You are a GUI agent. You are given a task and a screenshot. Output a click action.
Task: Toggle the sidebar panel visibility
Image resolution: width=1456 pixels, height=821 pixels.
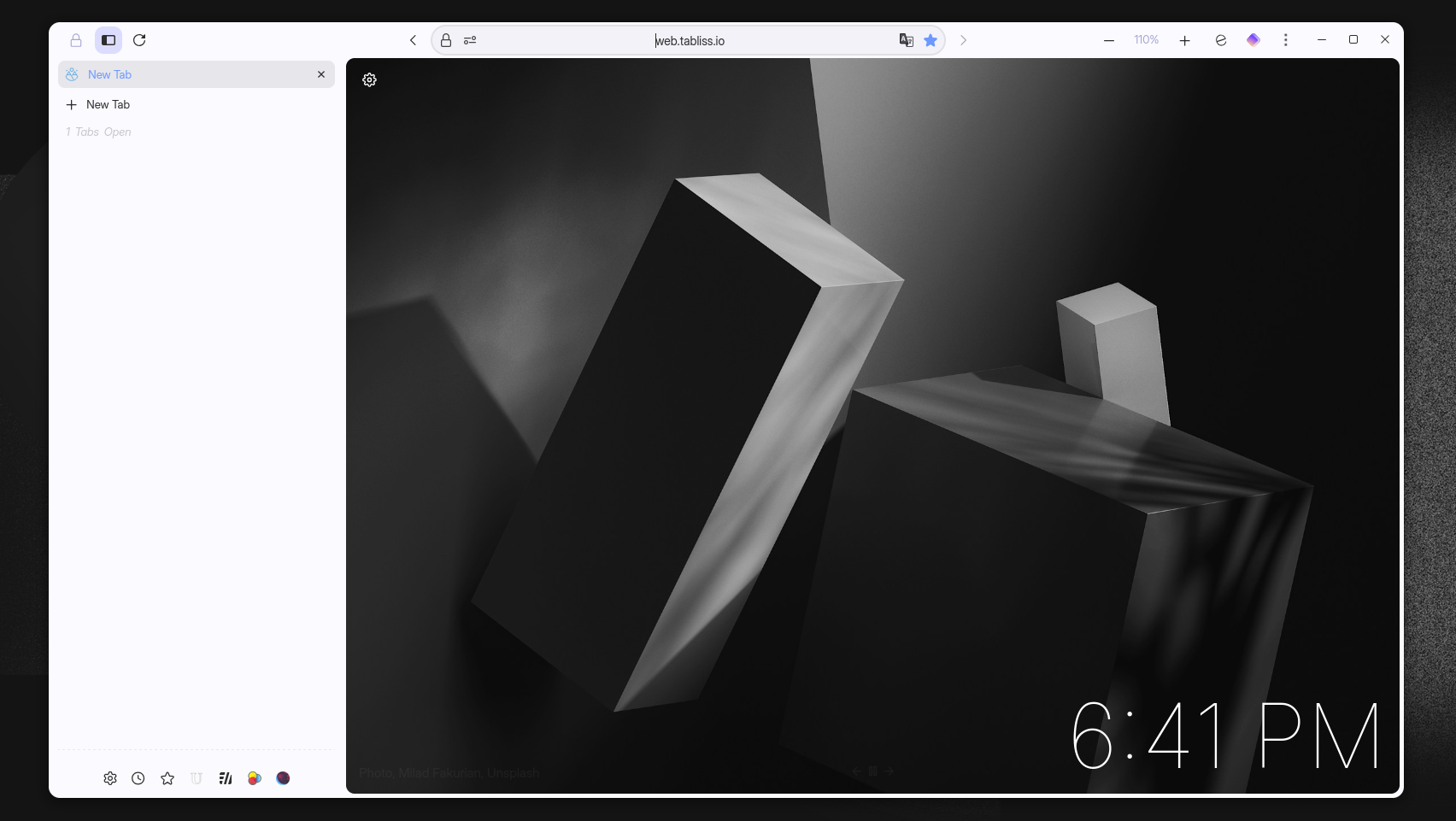(x=109, y=40)
